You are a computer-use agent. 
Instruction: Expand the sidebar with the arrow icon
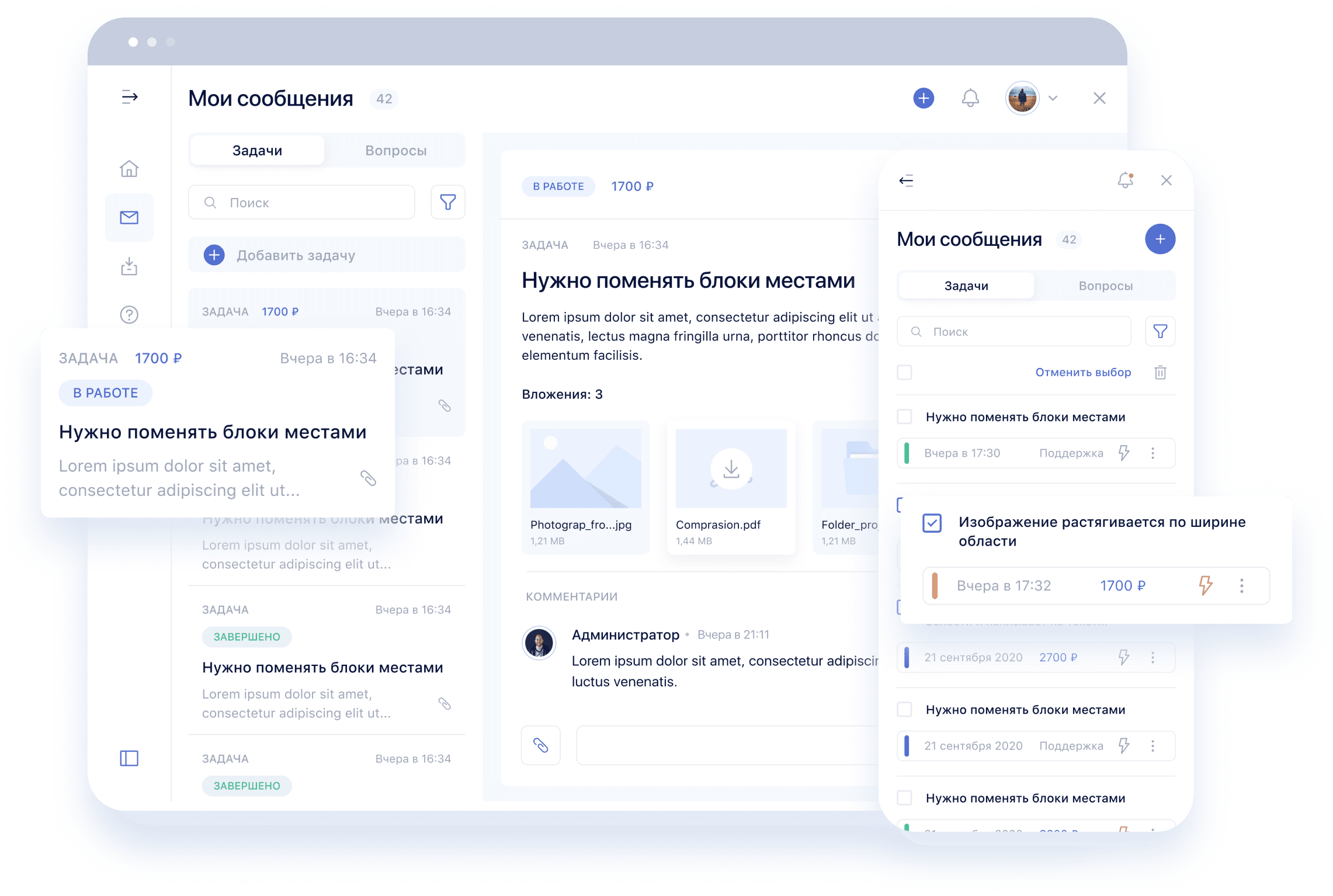pos(129,97)
